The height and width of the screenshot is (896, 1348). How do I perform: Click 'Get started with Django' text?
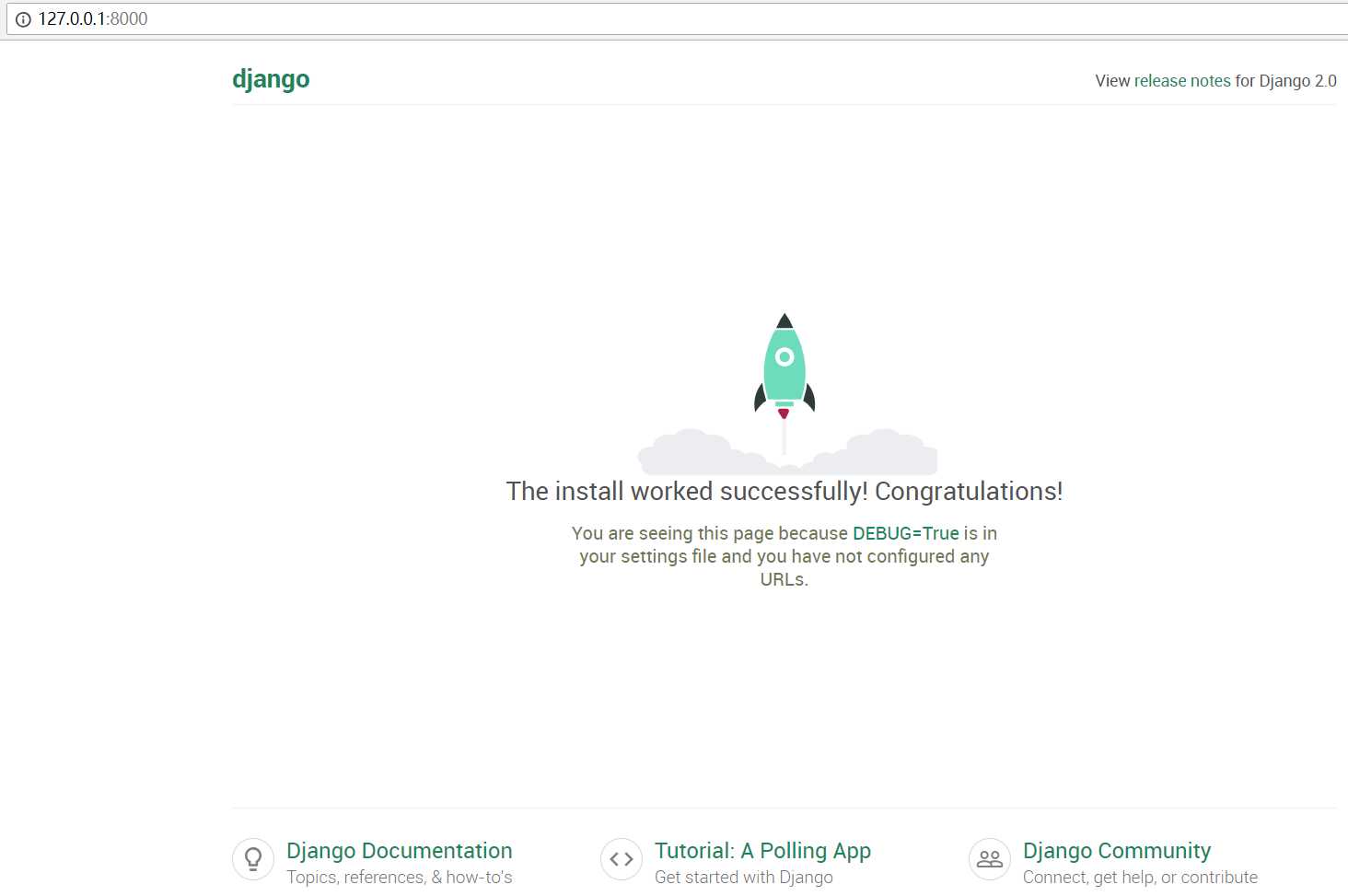tap(744, 878)
